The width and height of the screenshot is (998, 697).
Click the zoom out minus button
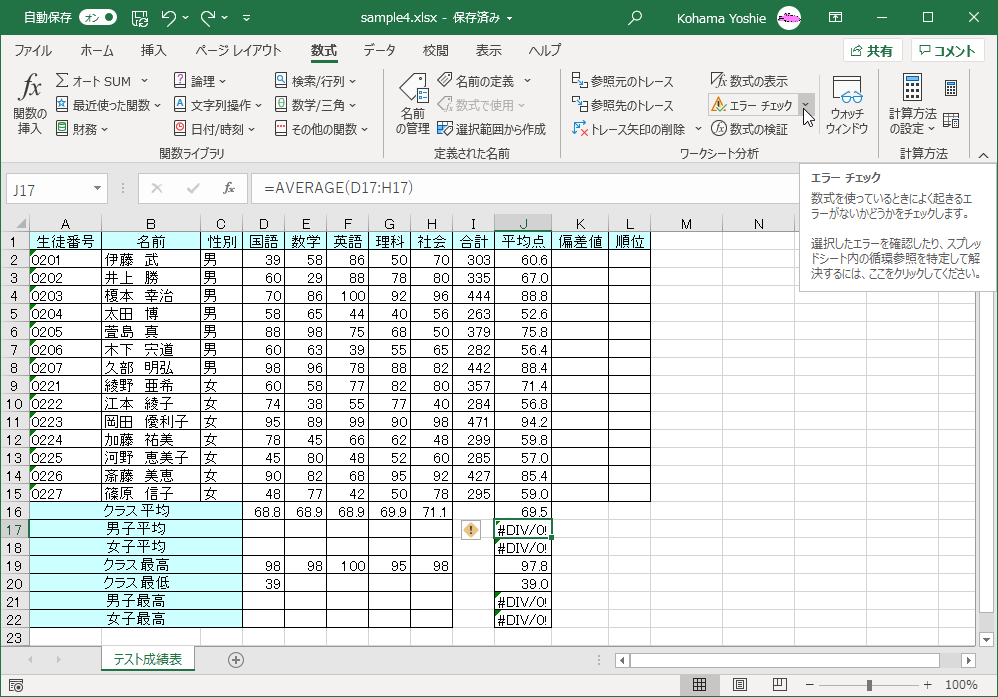point(810,685)
